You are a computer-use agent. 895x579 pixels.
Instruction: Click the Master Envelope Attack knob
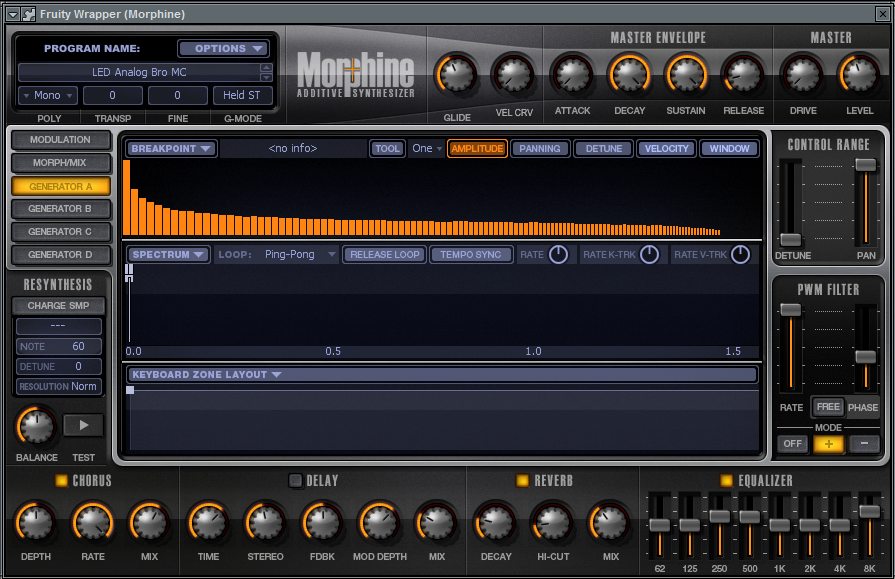(x=572, y=74)
